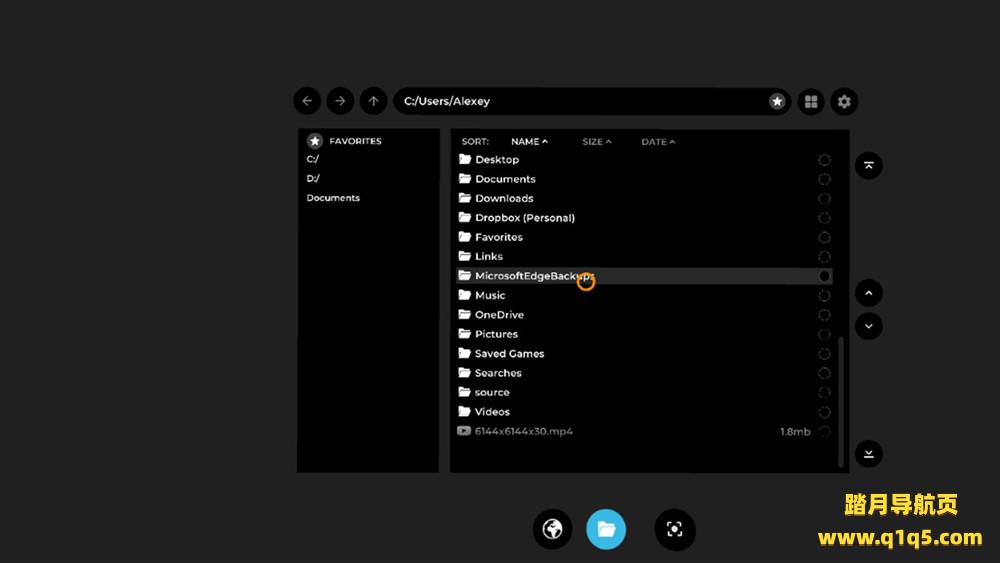The width and height of the screenshot is (1000, 563).
Task: Select the local files folder tab
Action: [x=606, y=529]
